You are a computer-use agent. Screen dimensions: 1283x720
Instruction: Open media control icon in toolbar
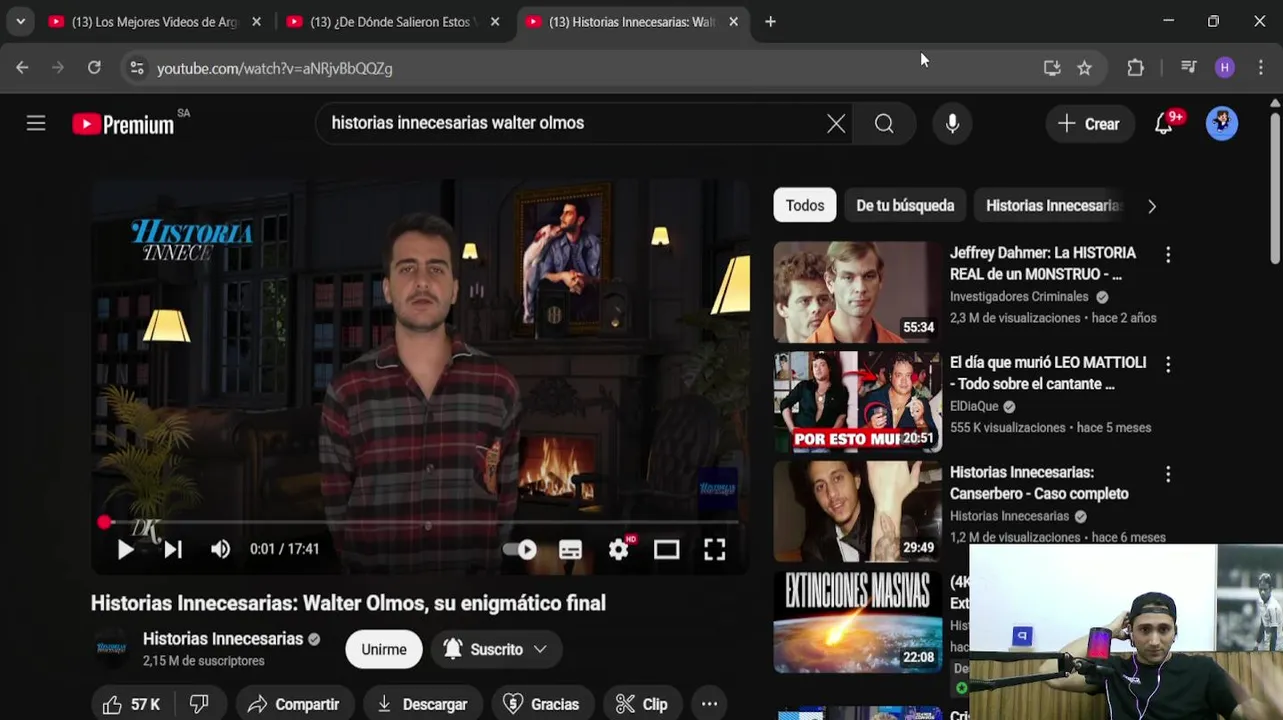[x=1188, y=68]
